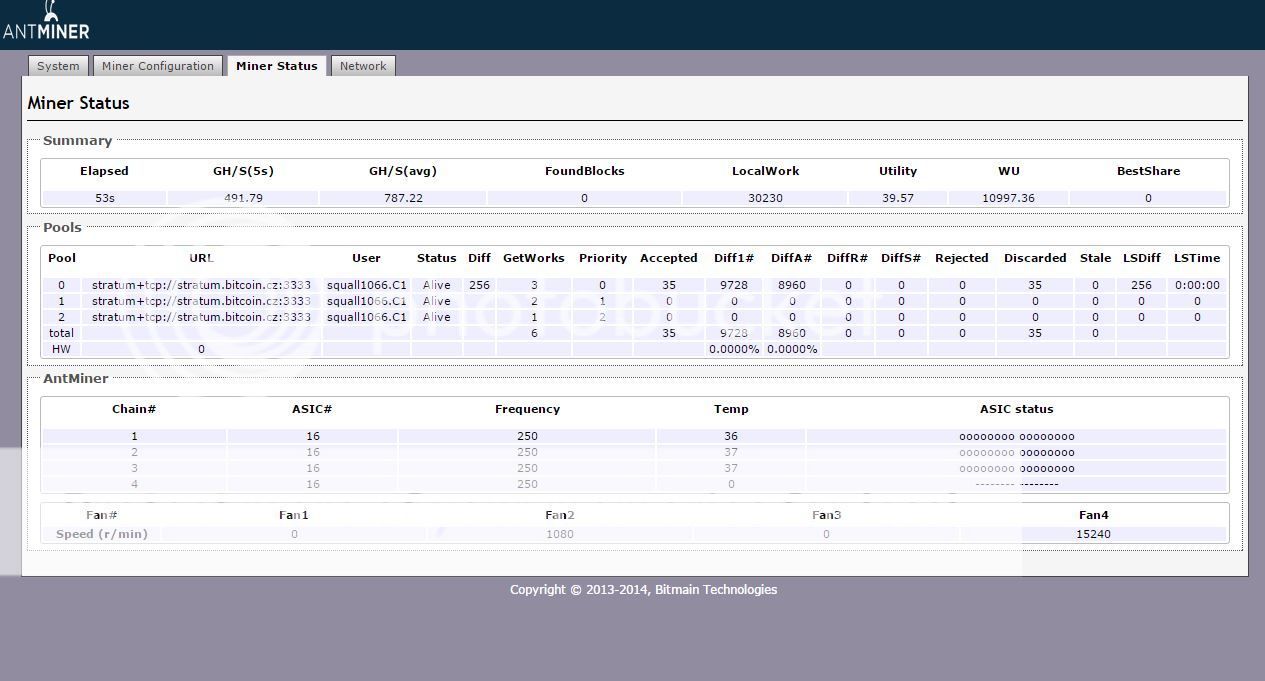Select the 'GetWorks' column header
This screenshot has width=1265, height=681.
pyautogui.click(x=534, y=258)
